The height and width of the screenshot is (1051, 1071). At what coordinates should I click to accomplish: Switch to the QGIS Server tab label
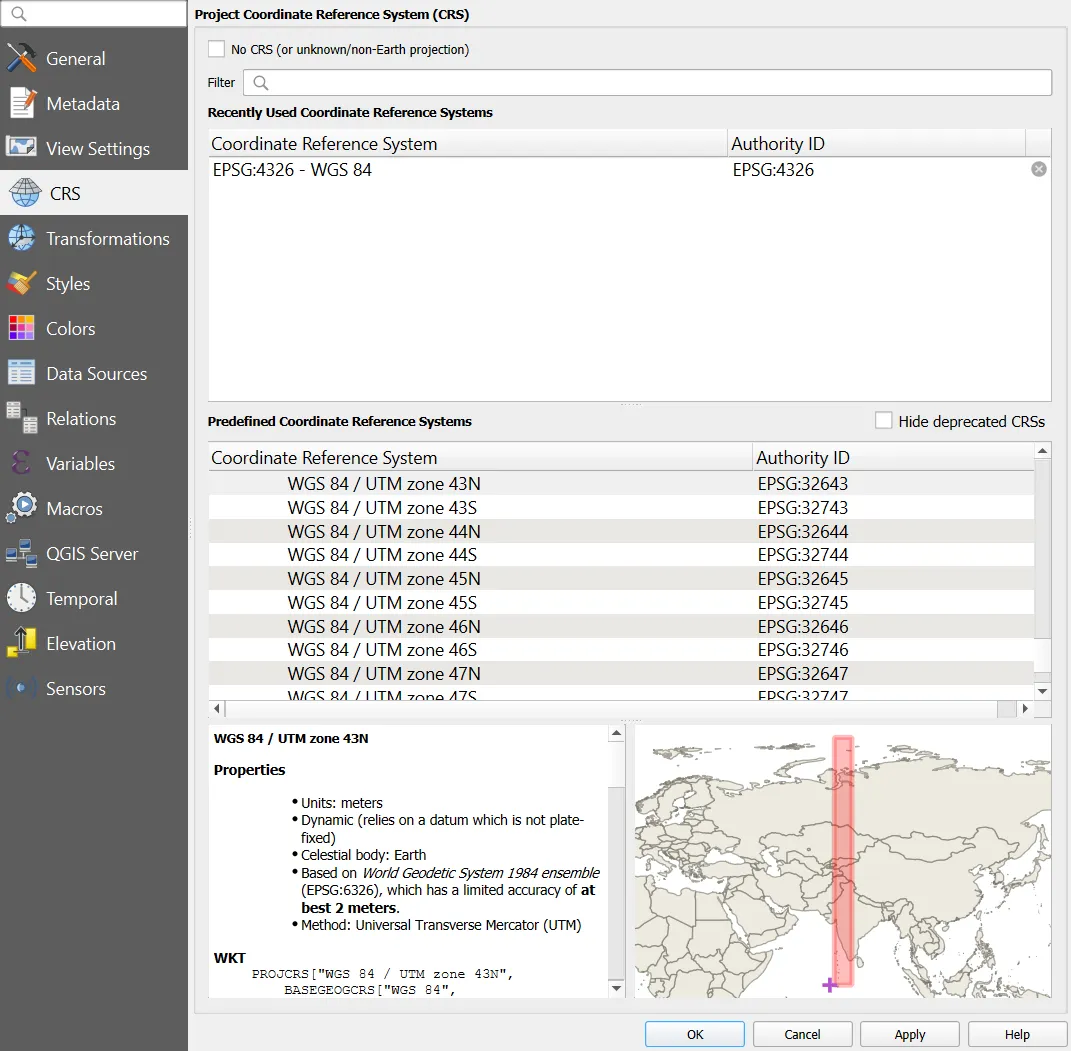tap(92, 554)
